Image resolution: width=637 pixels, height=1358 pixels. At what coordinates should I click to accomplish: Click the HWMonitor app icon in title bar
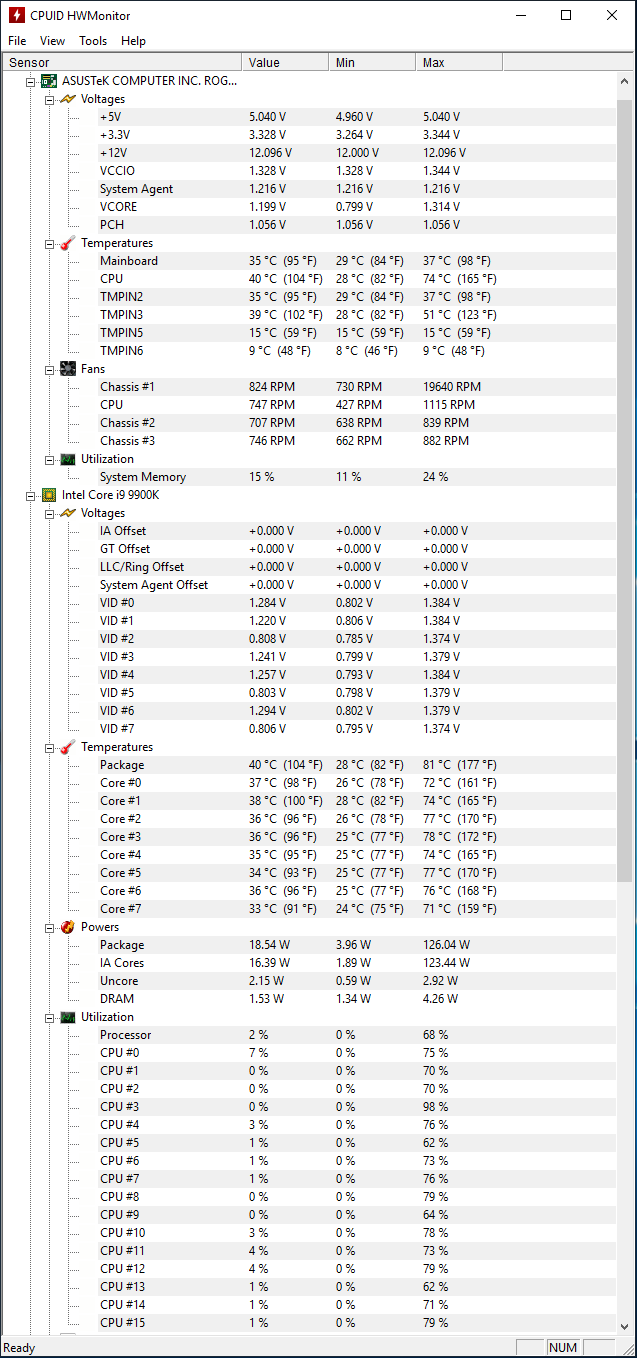[15, 15]
